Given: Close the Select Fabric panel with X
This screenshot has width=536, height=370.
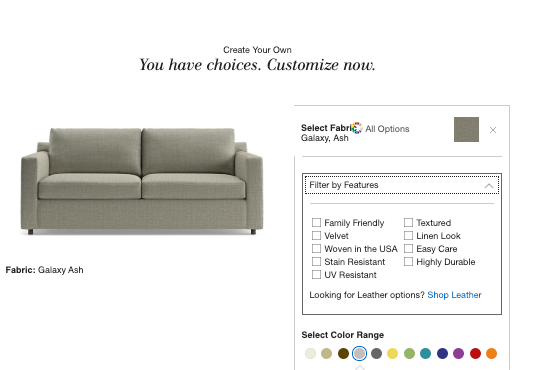Looking at the screenshot, I should point(493,130).
